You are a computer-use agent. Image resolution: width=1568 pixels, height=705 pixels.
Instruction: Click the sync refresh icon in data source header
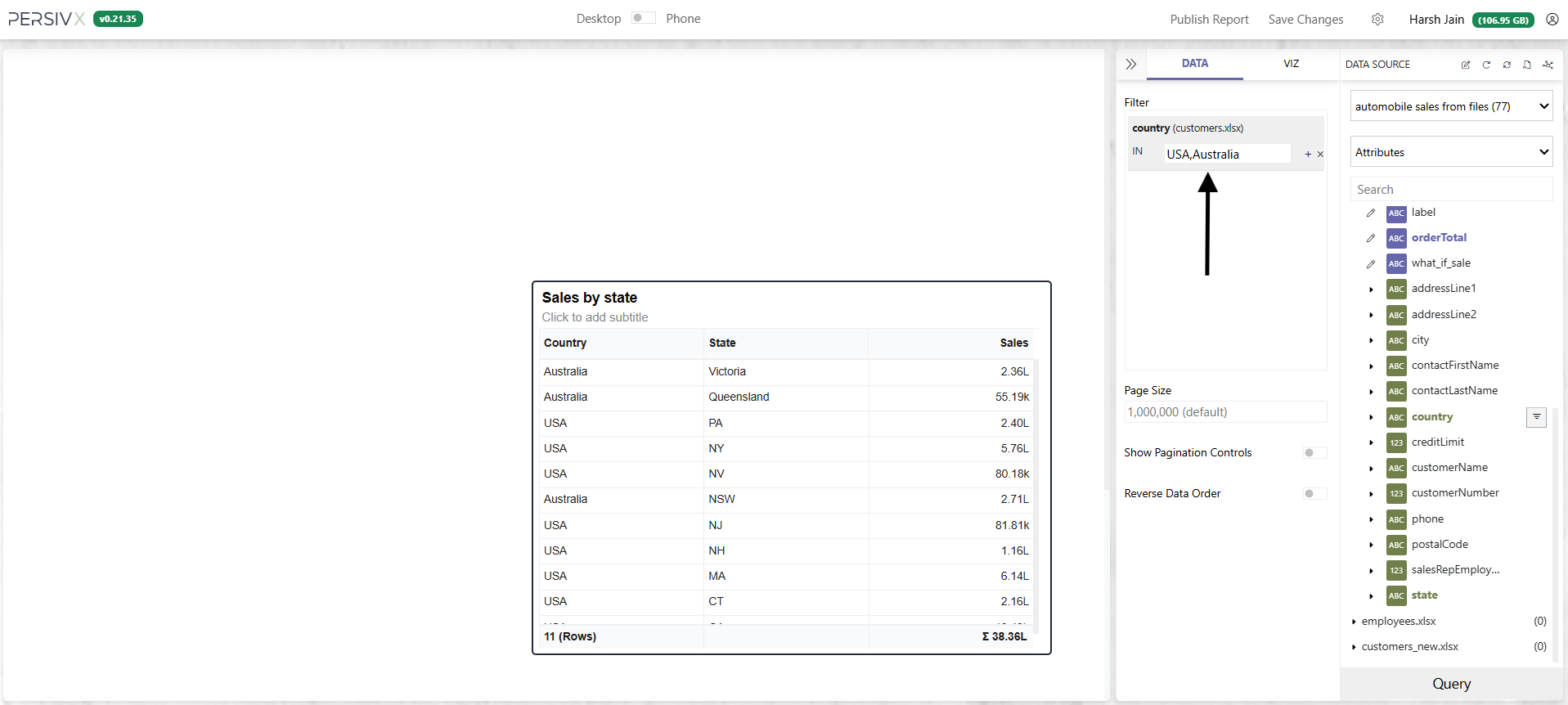(x=1507, y=65)
